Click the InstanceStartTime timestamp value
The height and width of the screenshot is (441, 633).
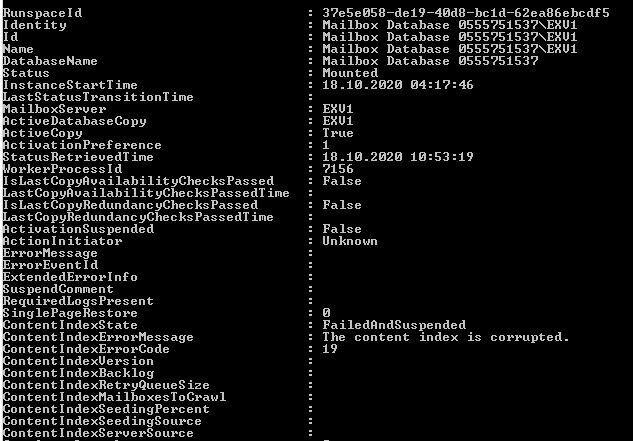point(398,85)
